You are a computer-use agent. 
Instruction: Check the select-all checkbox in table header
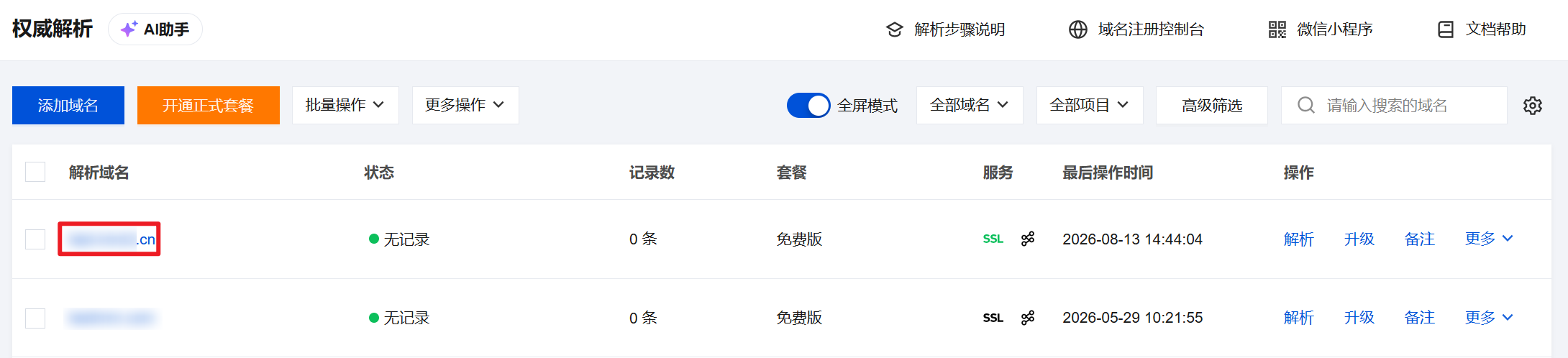[x=35, y=172]
